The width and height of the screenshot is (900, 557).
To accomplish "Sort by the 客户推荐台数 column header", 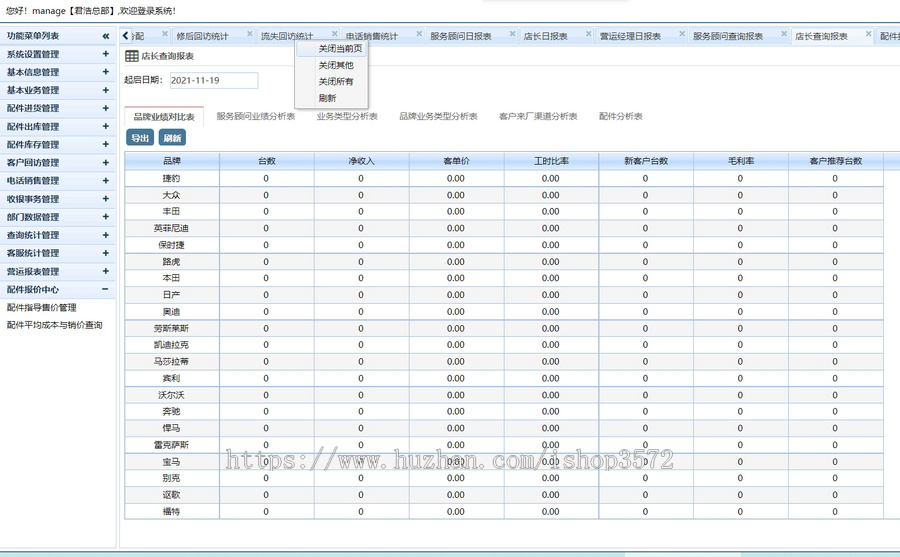I will pos(836,161).
